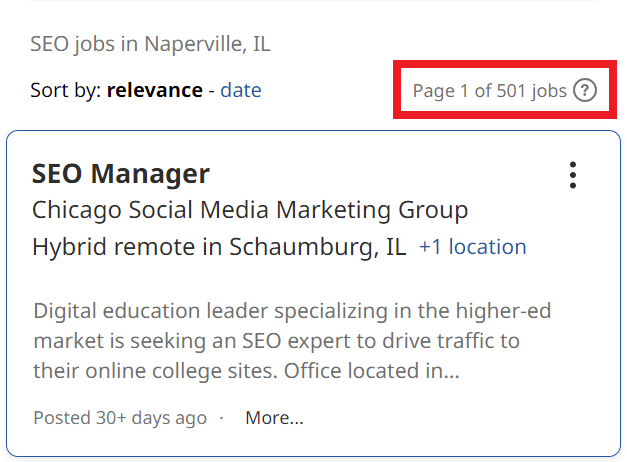Screen dimensions: 627x462
Task: Open the SEO Manager job title
Action: click(x=120, y=174)
